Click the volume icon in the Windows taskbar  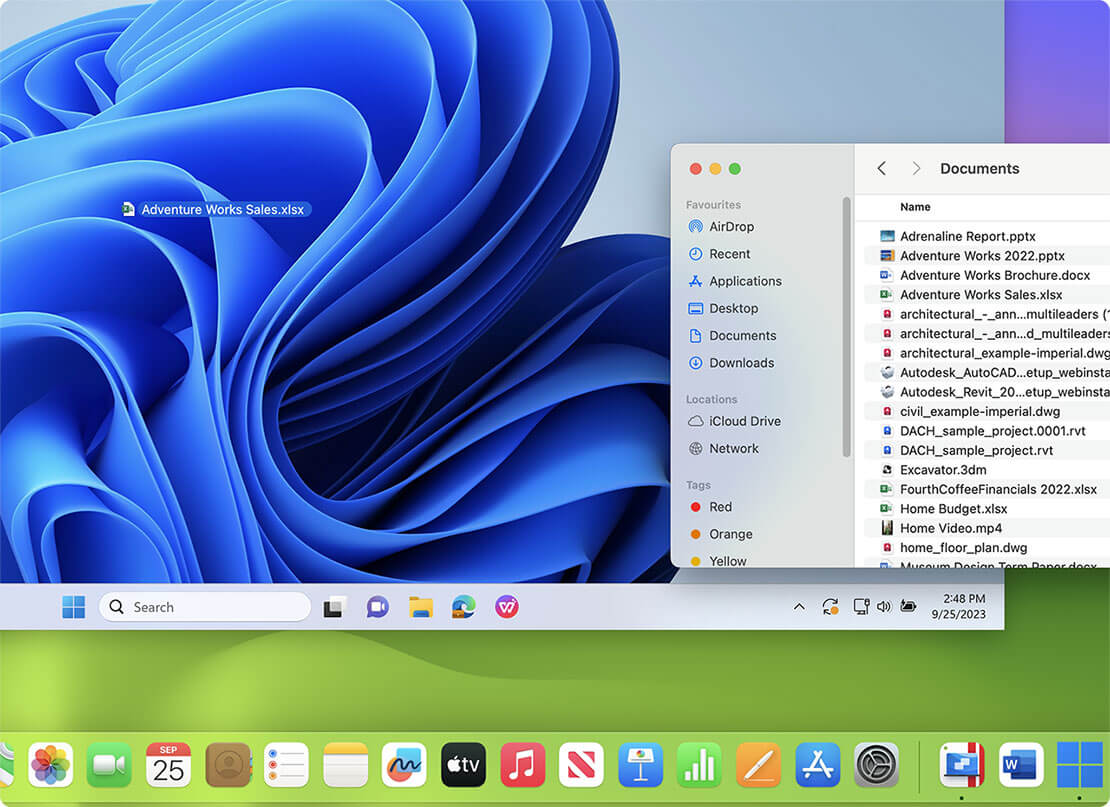click(884, 607)
